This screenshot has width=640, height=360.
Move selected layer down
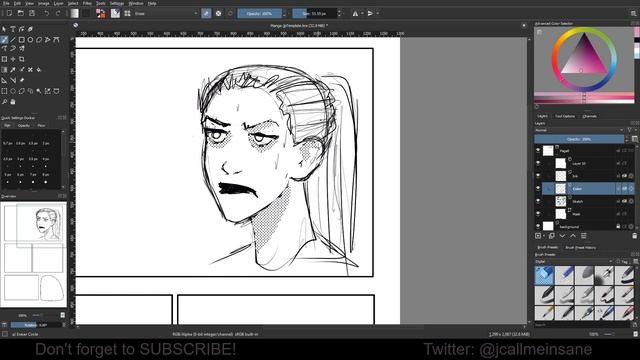tap(562, 236)
